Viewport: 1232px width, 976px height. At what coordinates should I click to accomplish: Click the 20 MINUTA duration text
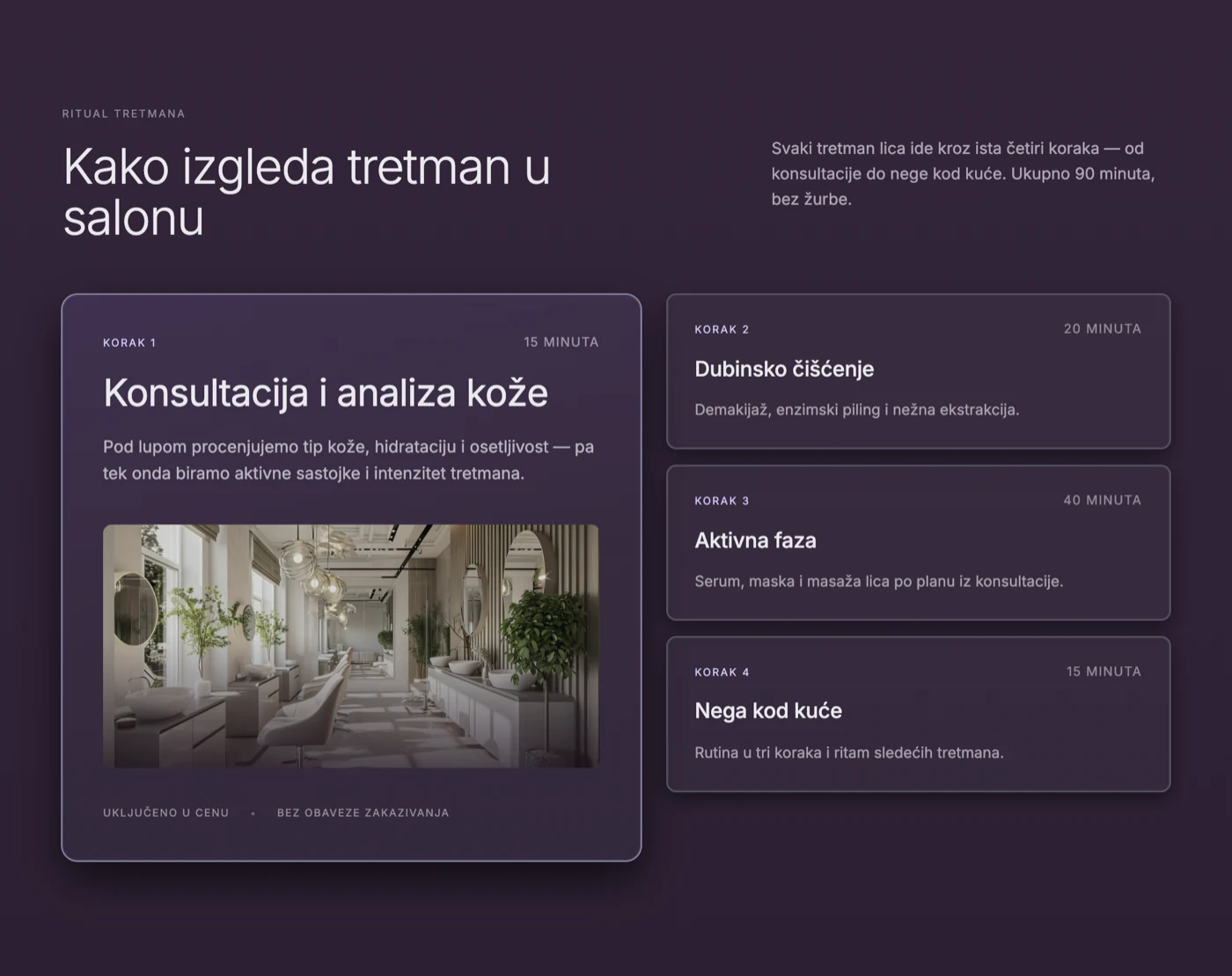point(1103,328)
